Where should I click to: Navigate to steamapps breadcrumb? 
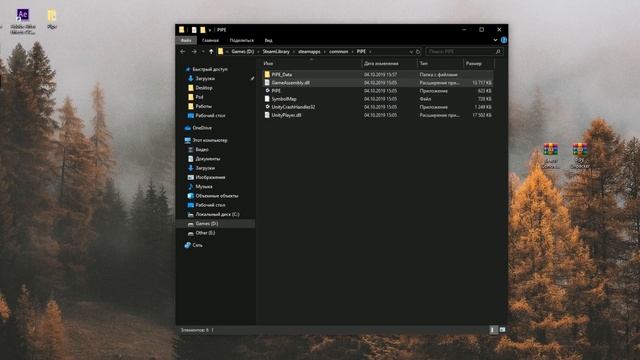click(309, 52)
